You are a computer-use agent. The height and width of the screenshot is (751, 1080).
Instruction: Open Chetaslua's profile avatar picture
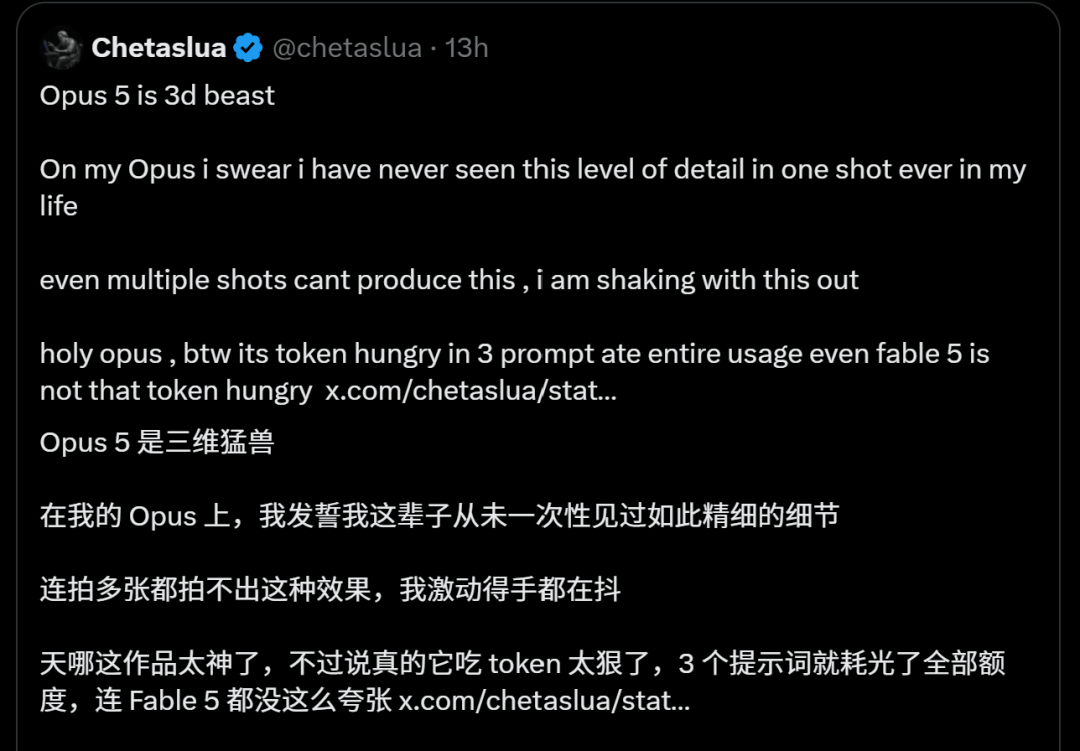(61, 48)
